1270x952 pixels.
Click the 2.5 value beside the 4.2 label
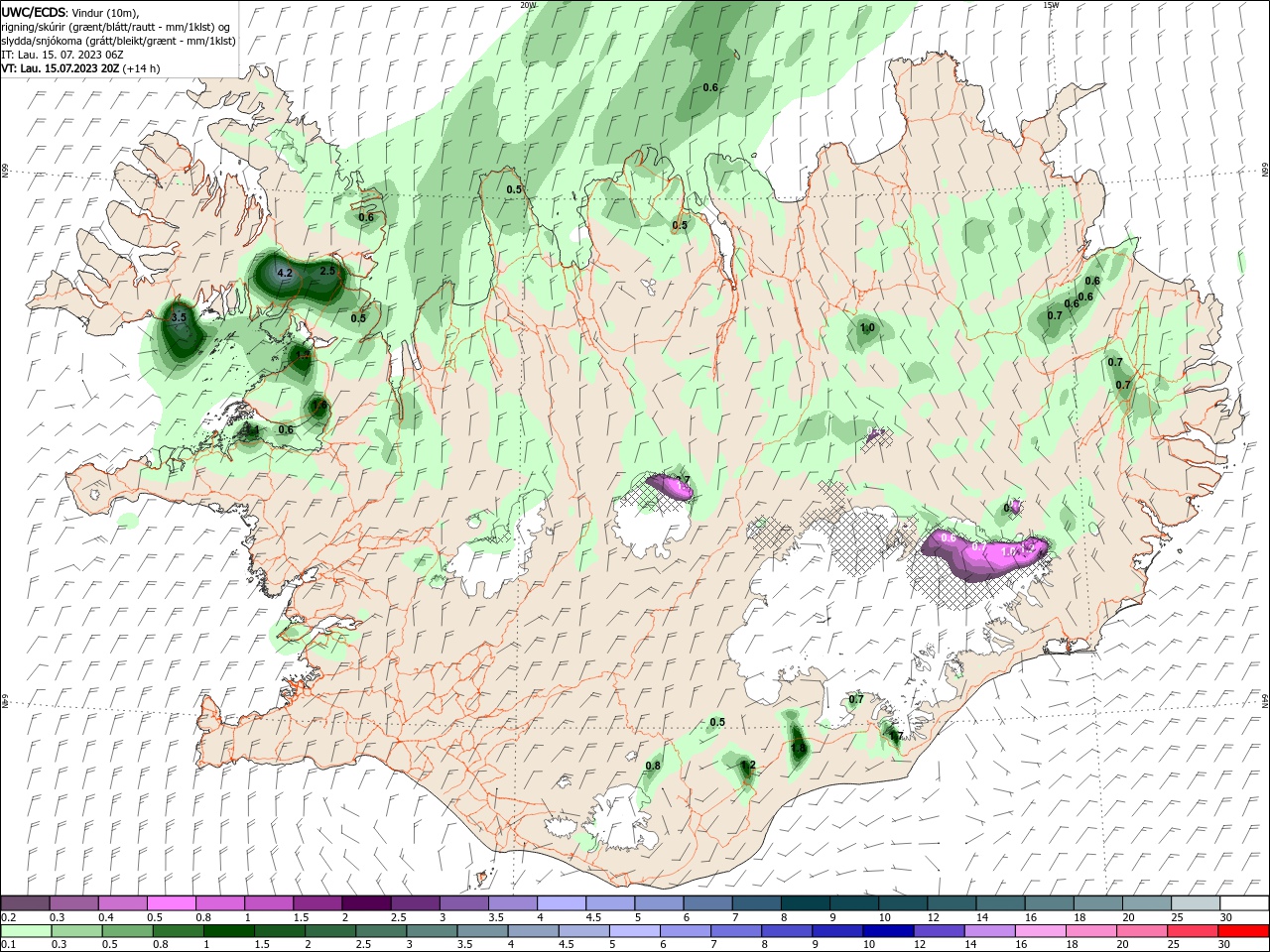coord(327,270)
